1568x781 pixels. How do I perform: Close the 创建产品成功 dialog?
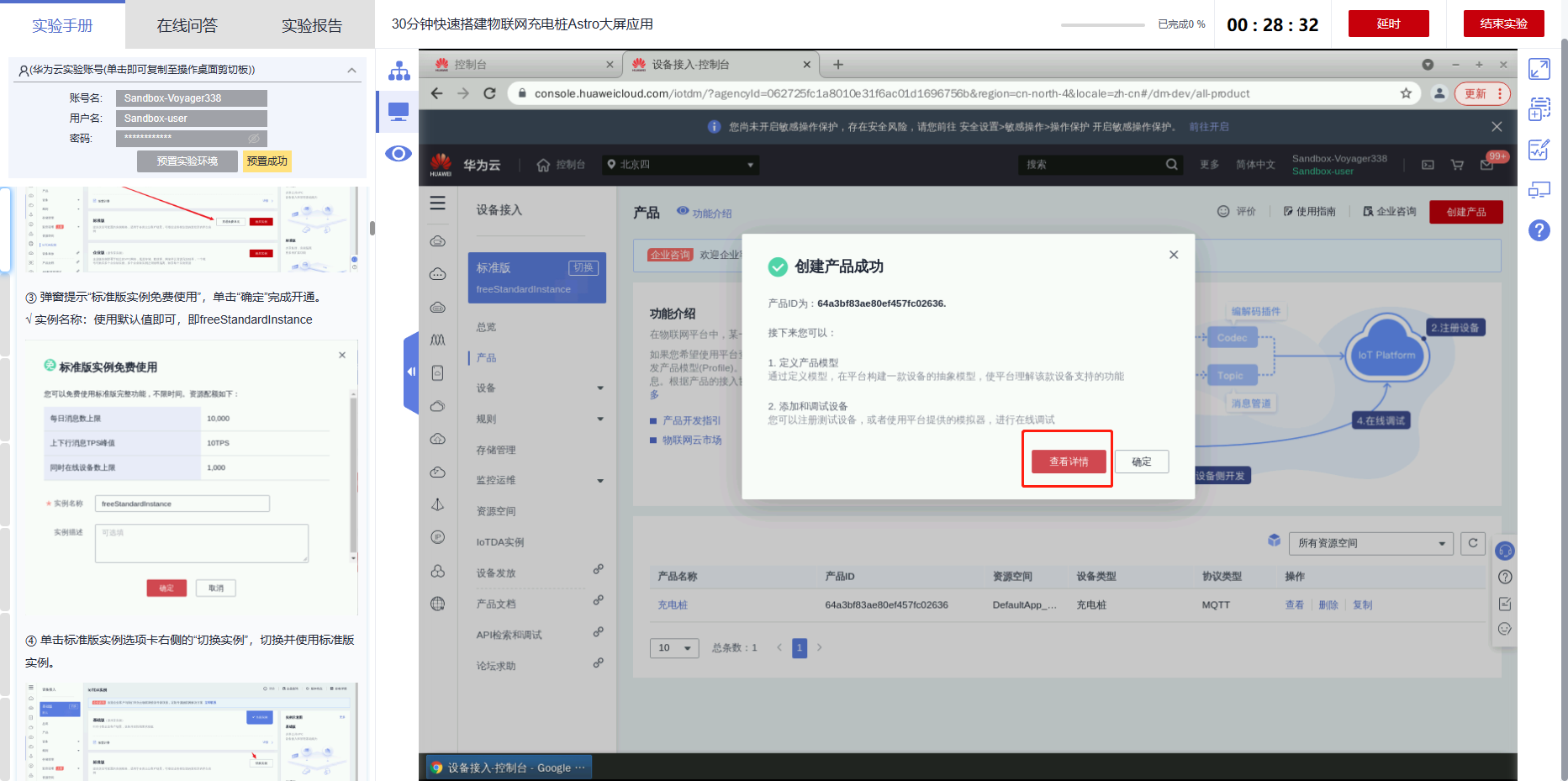[x=1174, y=255]
